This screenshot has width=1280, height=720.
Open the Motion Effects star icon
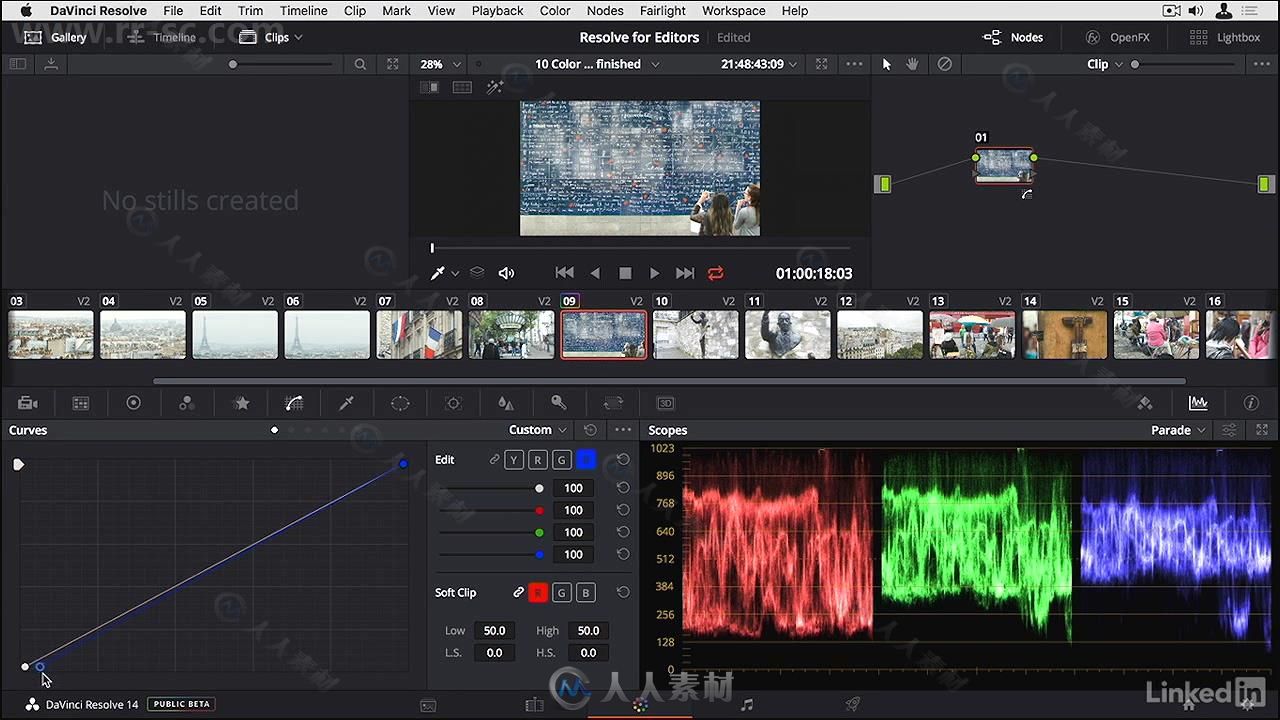coord(241,403)
